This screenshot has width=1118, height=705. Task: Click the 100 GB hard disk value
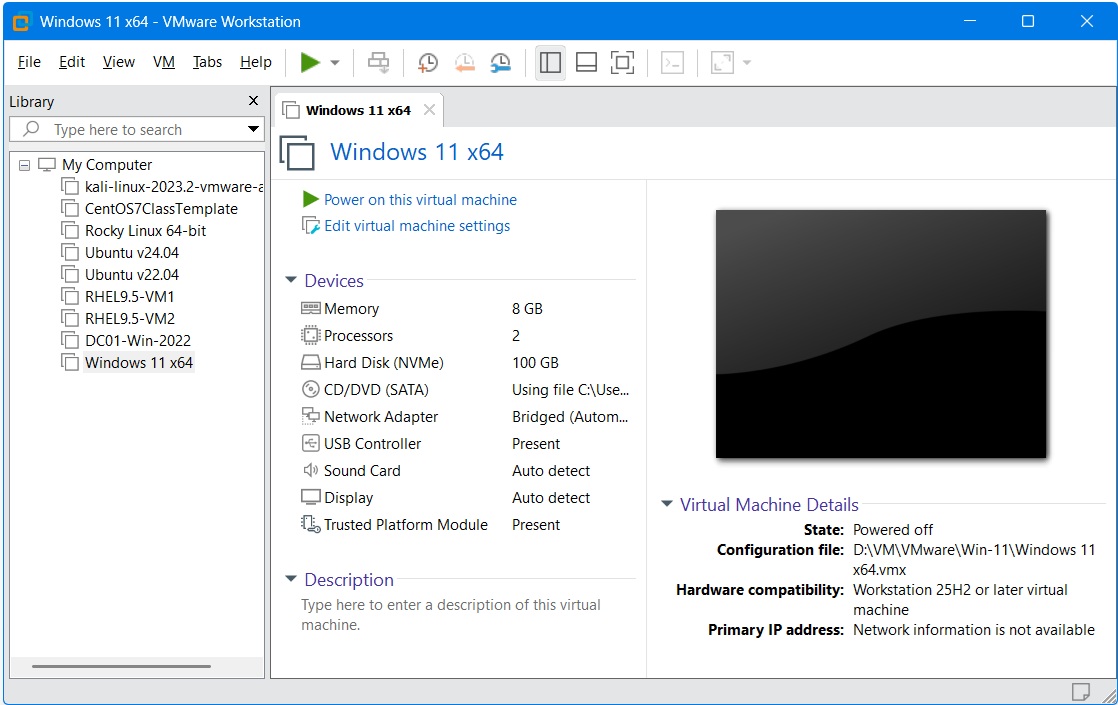tap(535, 363)
